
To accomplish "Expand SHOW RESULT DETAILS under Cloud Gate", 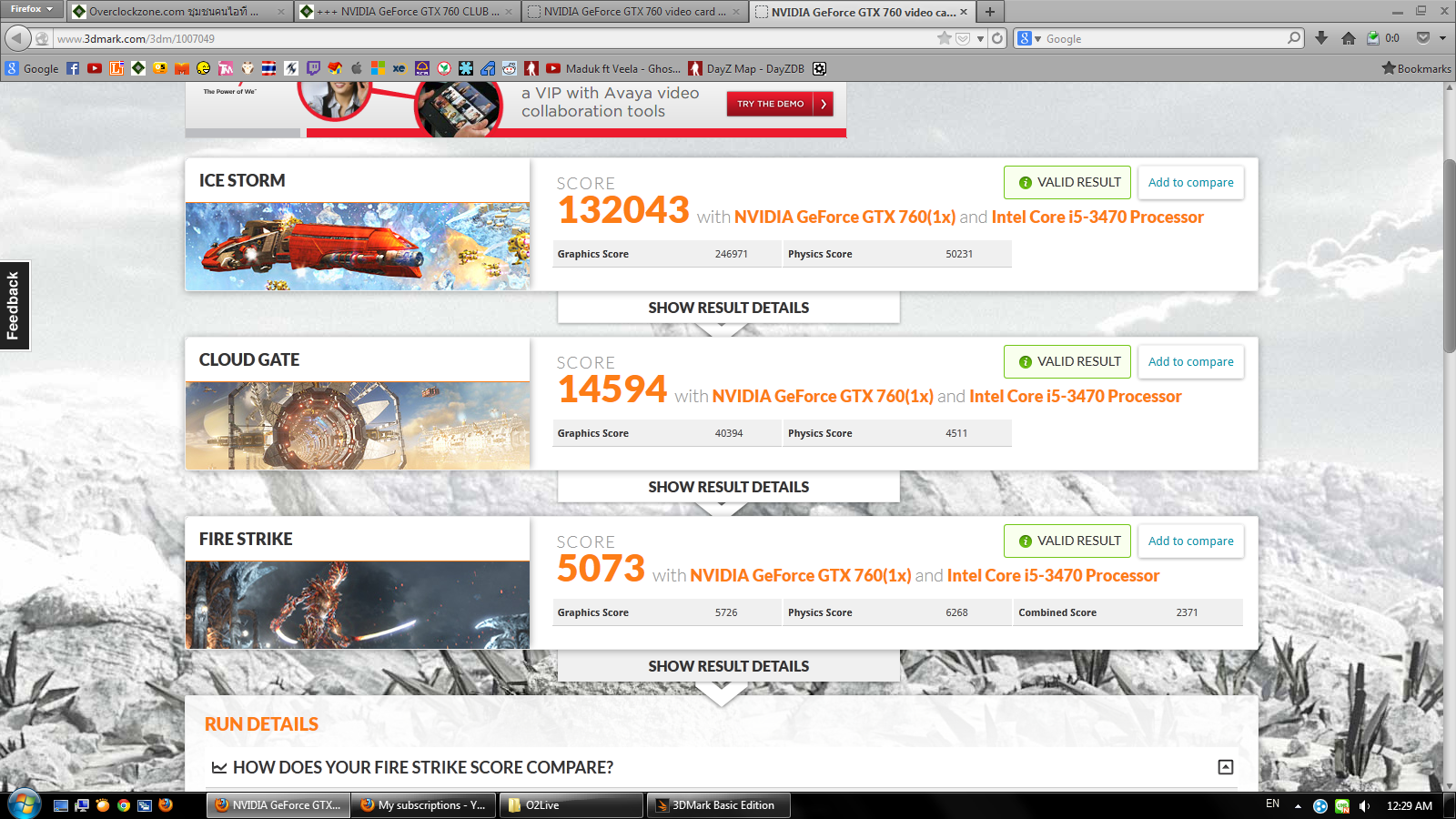I will pos(728,487).
